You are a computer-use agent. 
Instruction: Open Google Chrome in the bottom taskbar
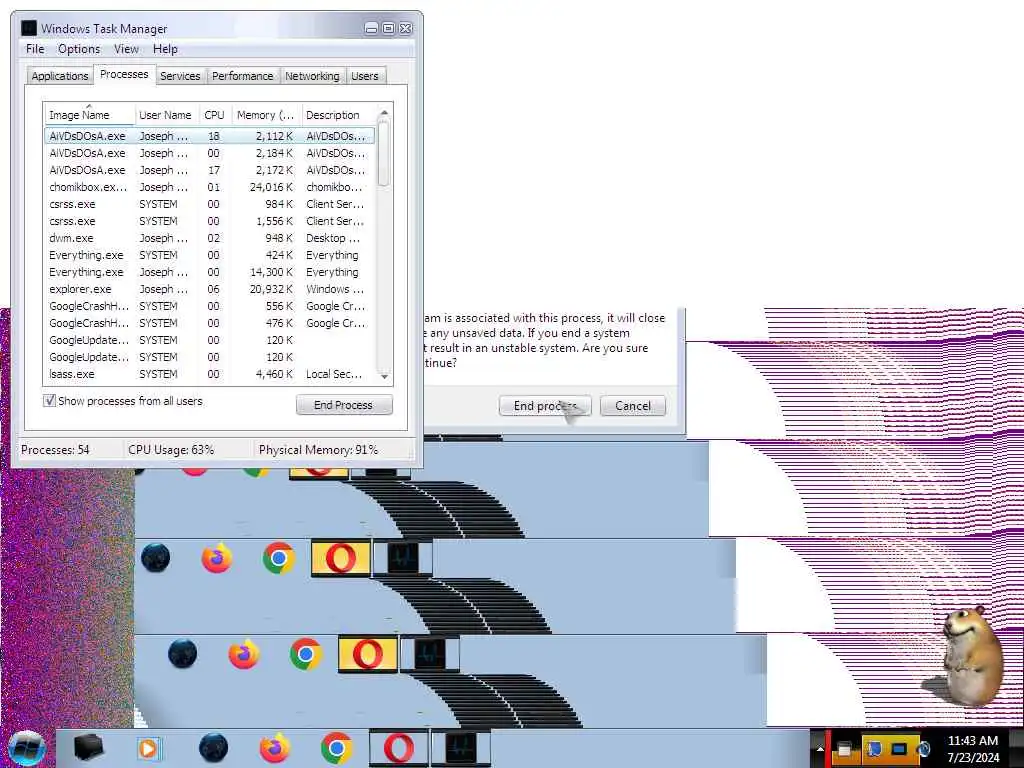[336, 748]
